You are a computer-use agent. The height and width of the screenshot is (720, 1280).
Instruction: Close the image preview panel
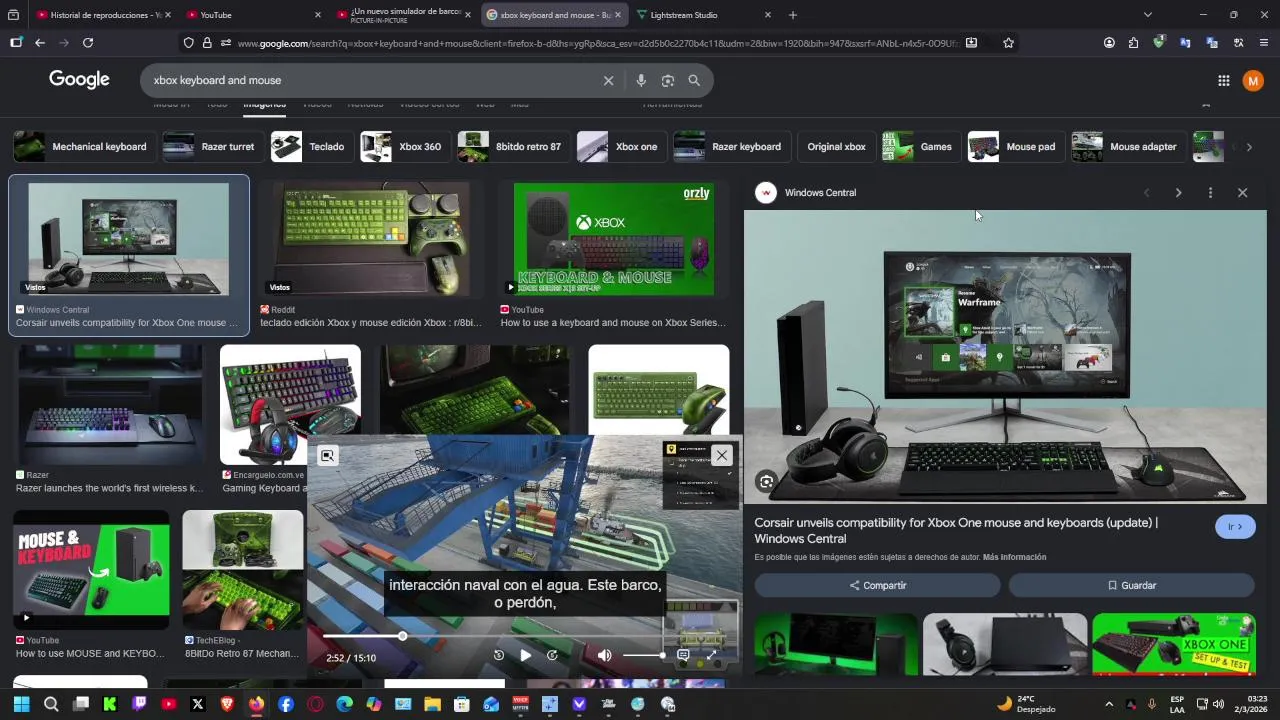click(1242, 193)
